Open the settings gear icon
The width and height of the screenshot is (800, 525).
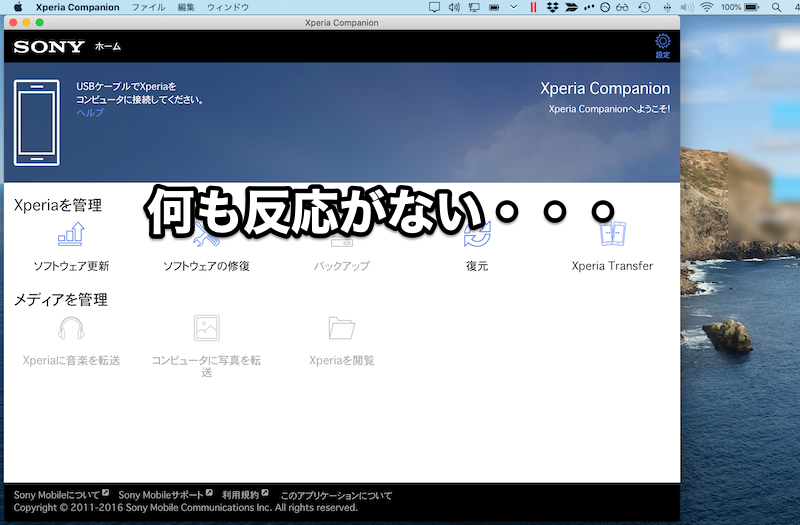(662, 42)
